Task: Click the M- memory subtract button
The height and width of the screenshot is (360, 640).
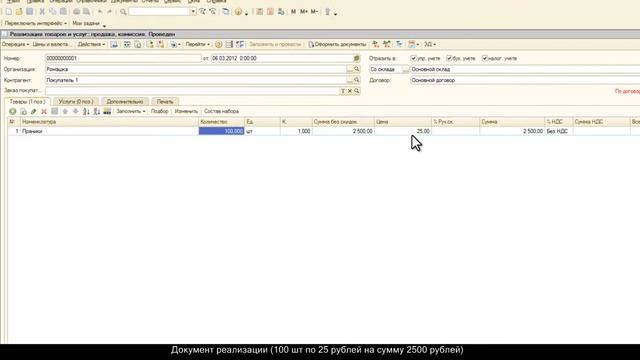Action: point(314,12)
